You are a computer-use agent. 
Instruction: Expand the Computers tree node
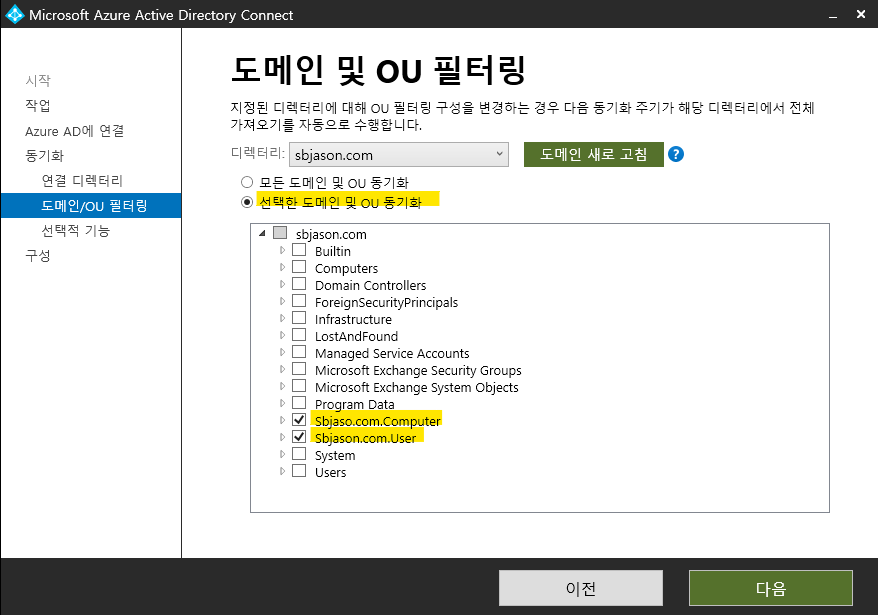[x=282, y=267]
